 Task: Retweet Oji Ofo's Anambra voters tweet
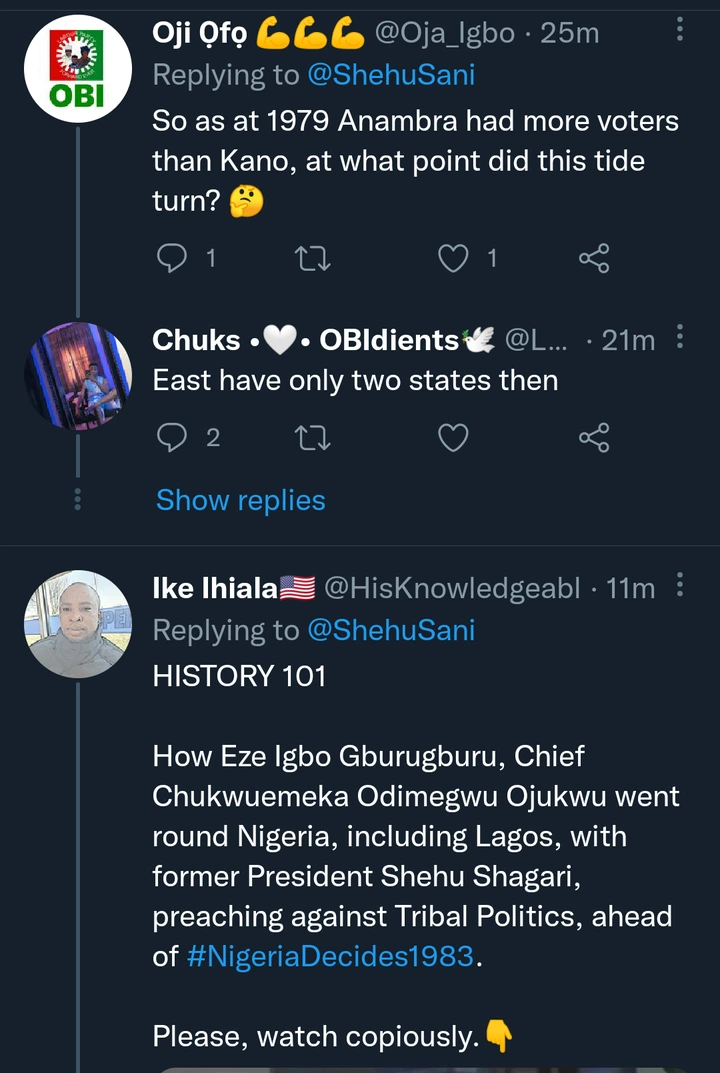point(315,260)
